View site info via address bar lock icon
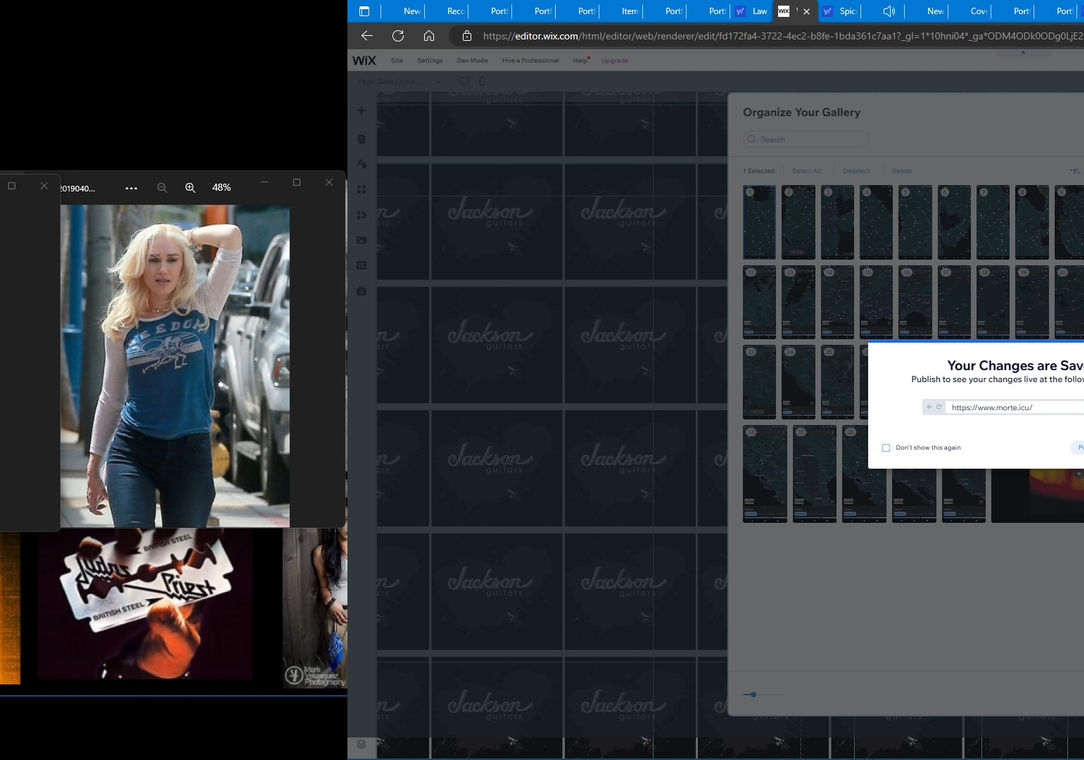 pyautogui.click(x=467, y=36)
